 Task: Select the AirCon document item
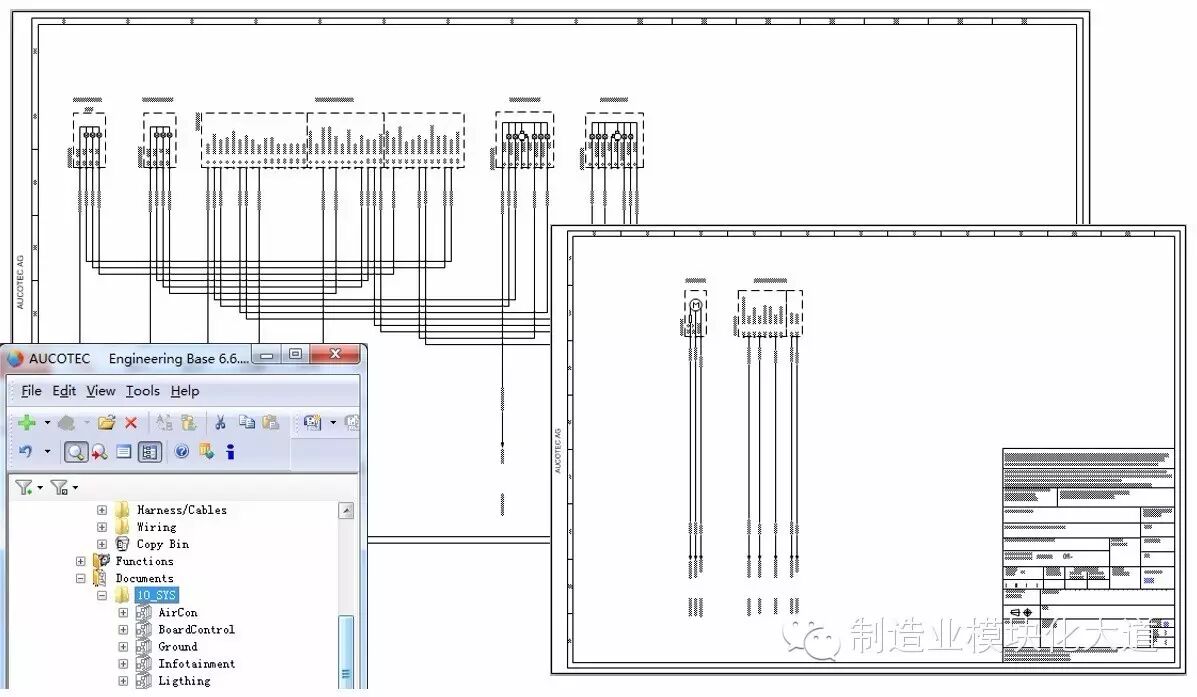pos(178,612)
